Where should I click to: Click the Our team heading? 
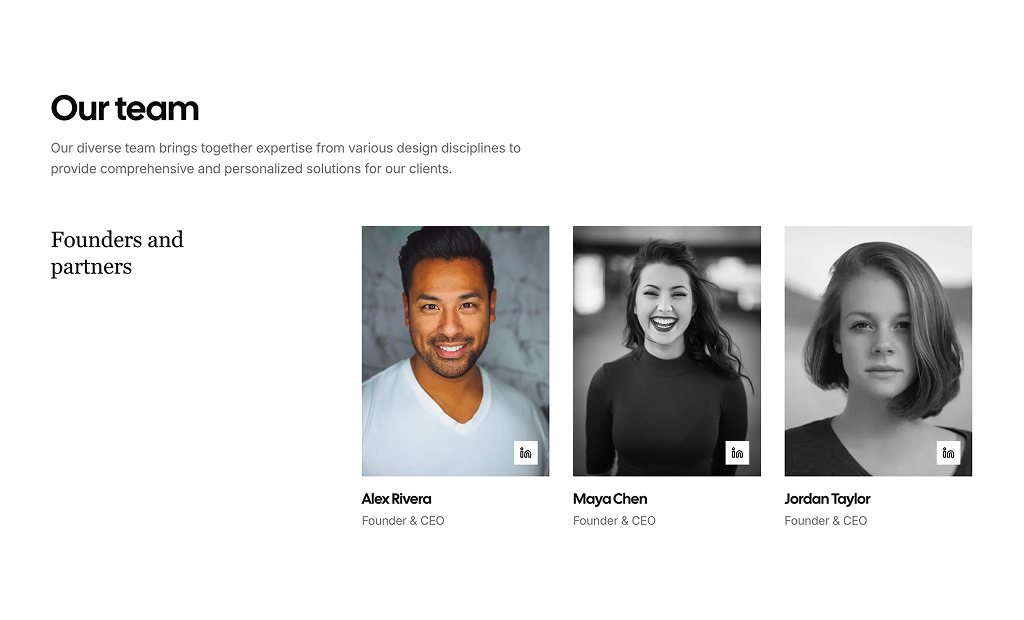coord(125,108)
